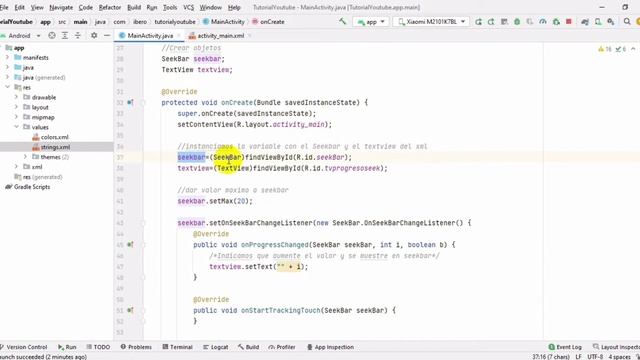The image size is (640, 360).
Task: Expand the java folder
Action: 7,67
